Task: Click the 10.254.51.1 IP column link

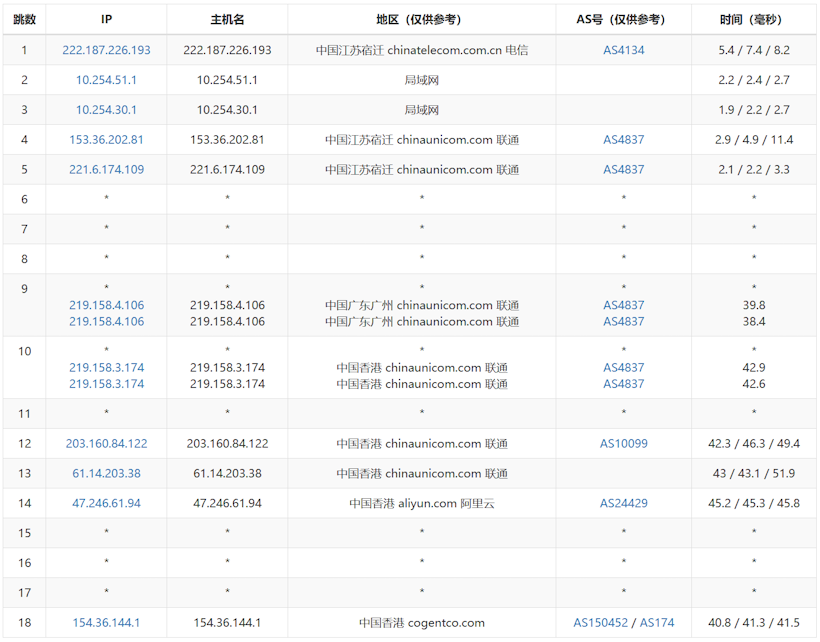Action: pyautogui.click(x=106, y=80)
